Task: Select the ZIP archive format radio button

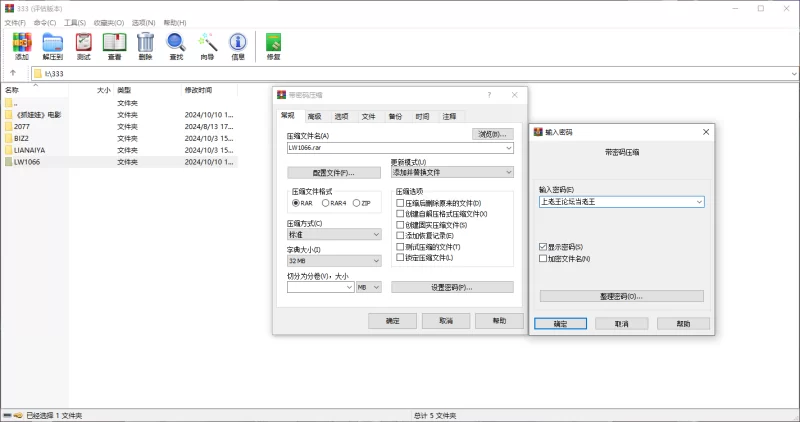Action: click(x=356, y=203)
